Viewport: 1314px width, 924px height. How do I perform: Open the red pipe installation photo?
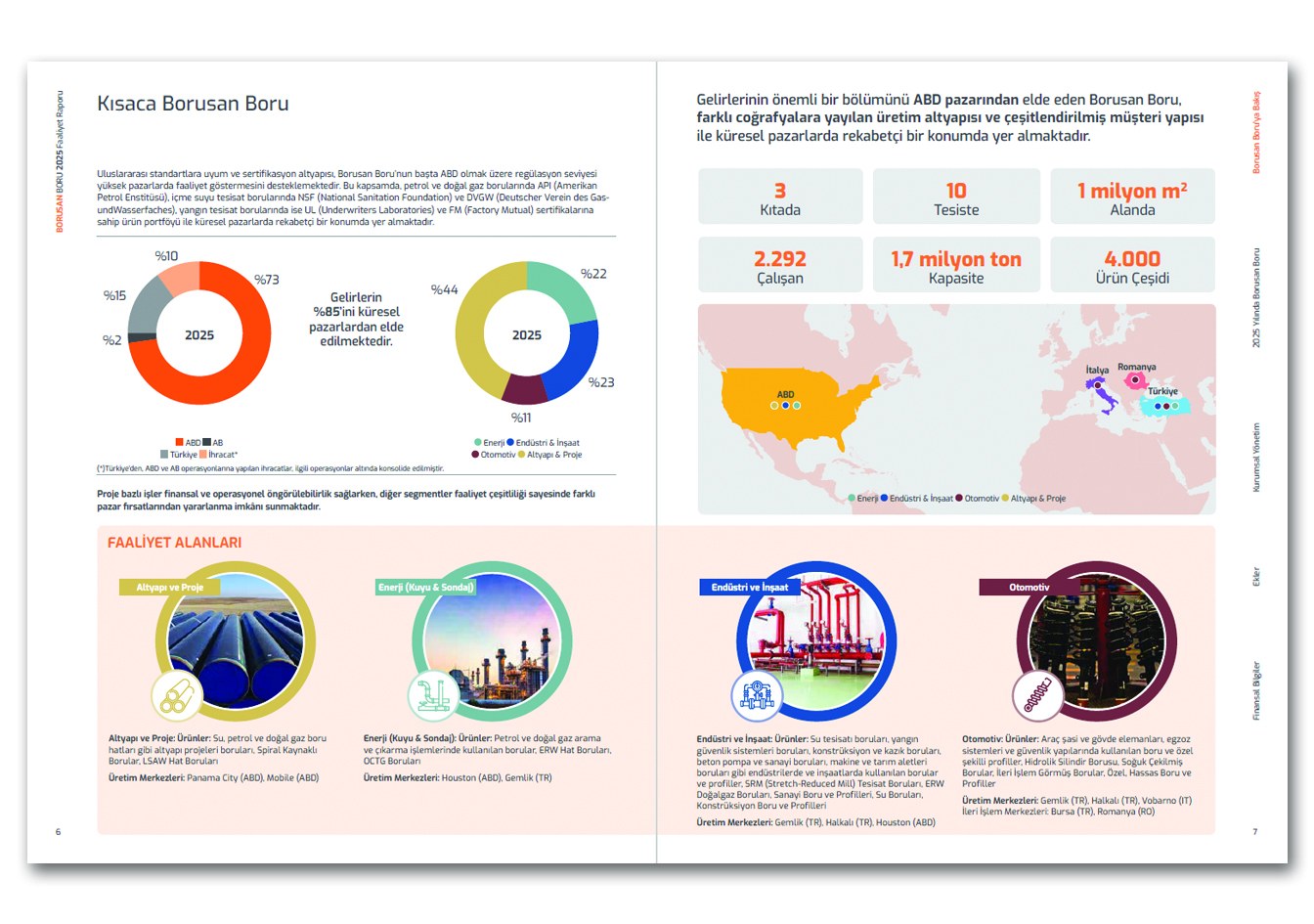click(816, 641)
